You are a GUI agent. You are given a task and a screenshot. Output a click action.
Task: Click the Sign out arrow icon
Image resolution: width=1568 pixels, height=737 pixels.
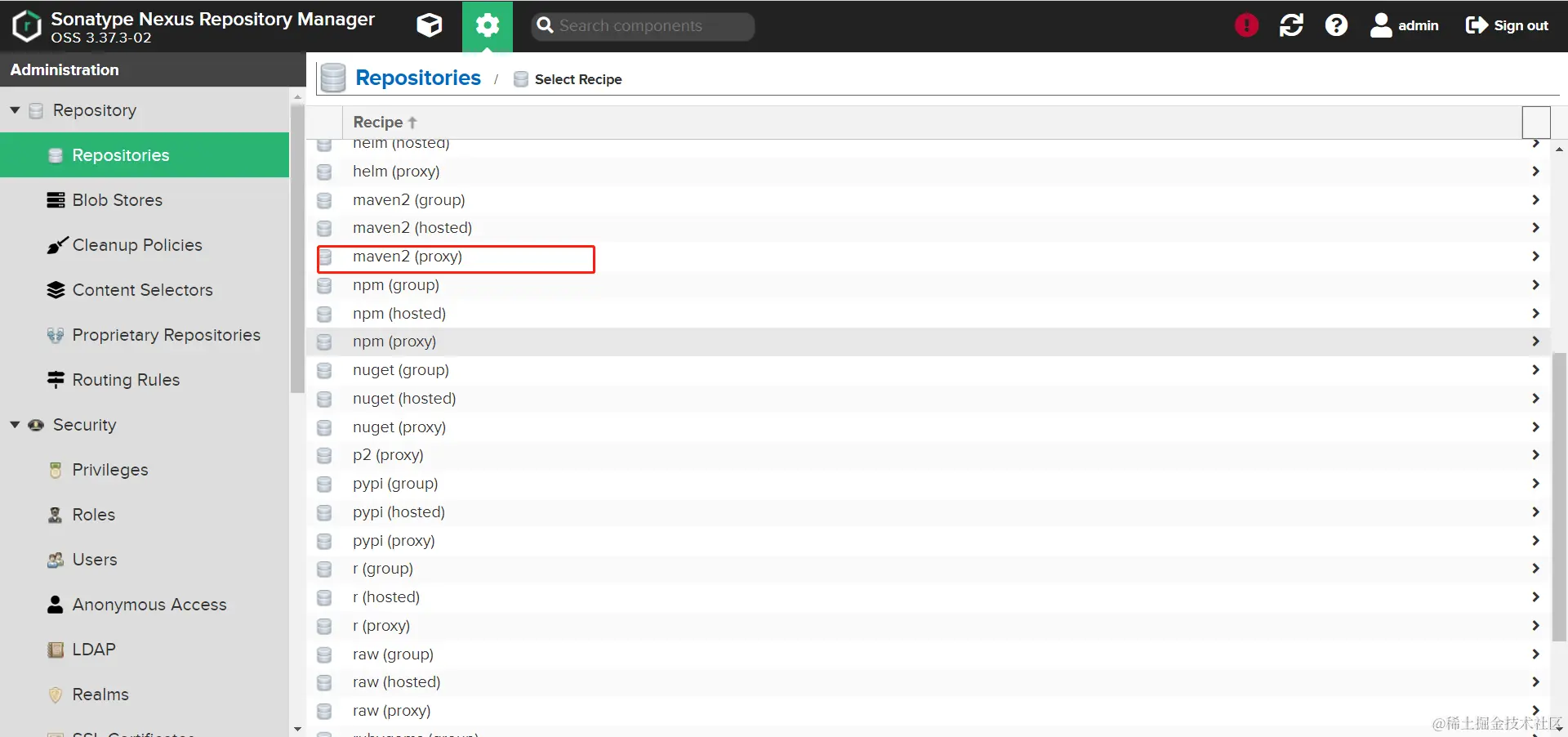pyautogui.click(x=1477, y=25)
